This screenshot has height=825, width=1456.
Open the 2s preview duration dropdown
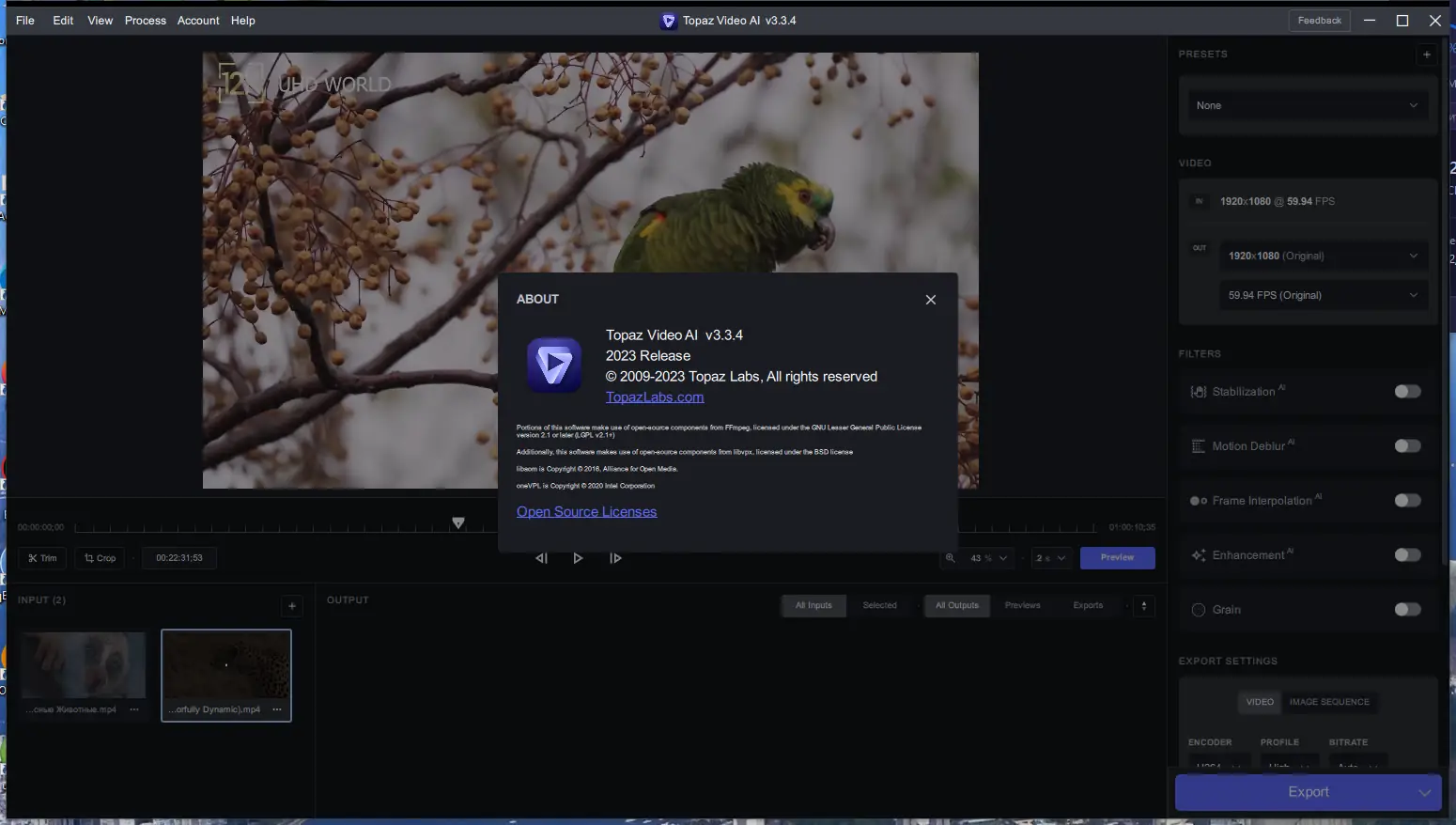tap(1050, 558)
